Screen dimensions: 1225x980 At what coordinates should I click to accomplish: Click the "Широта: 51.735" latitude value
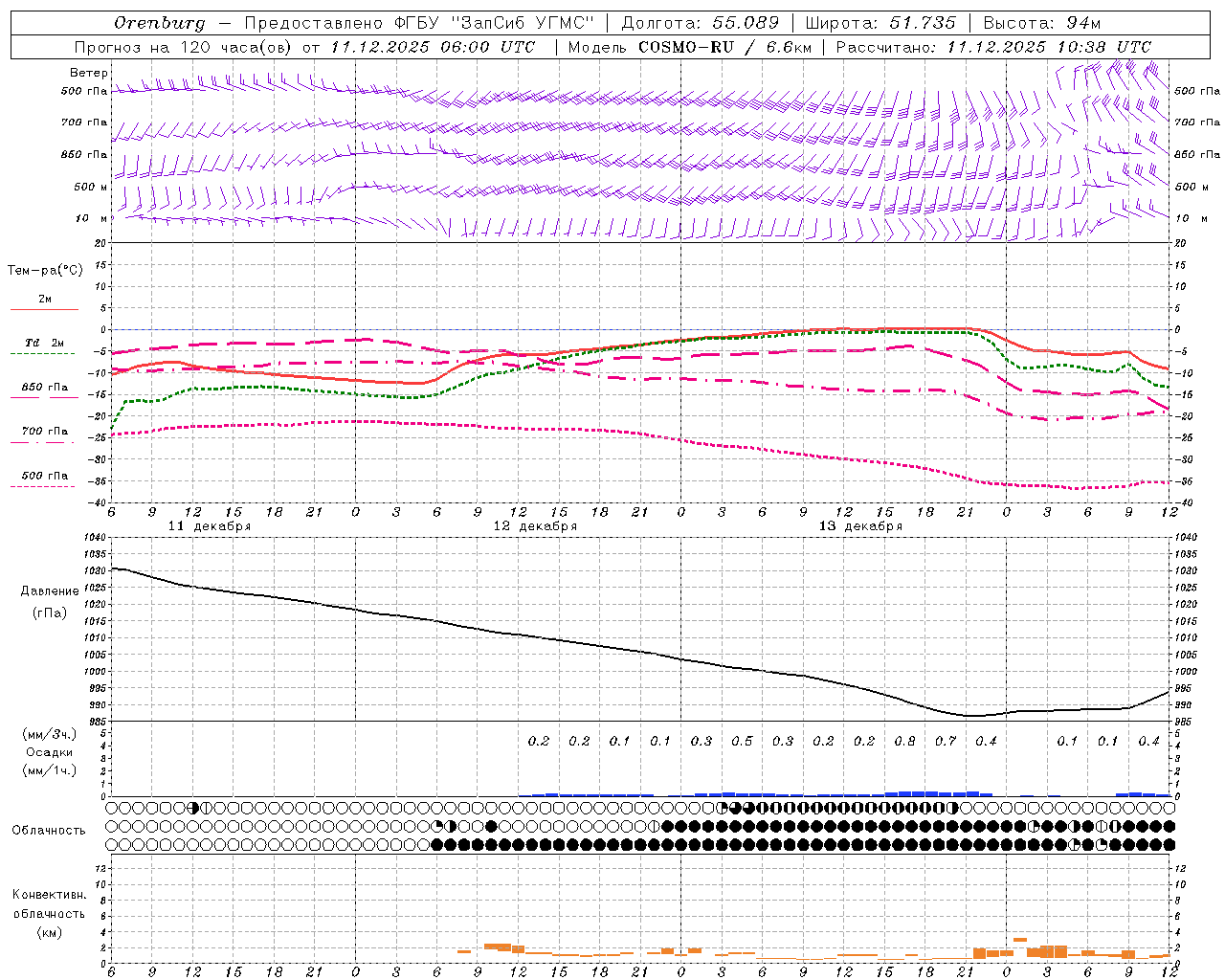(880, 23)
